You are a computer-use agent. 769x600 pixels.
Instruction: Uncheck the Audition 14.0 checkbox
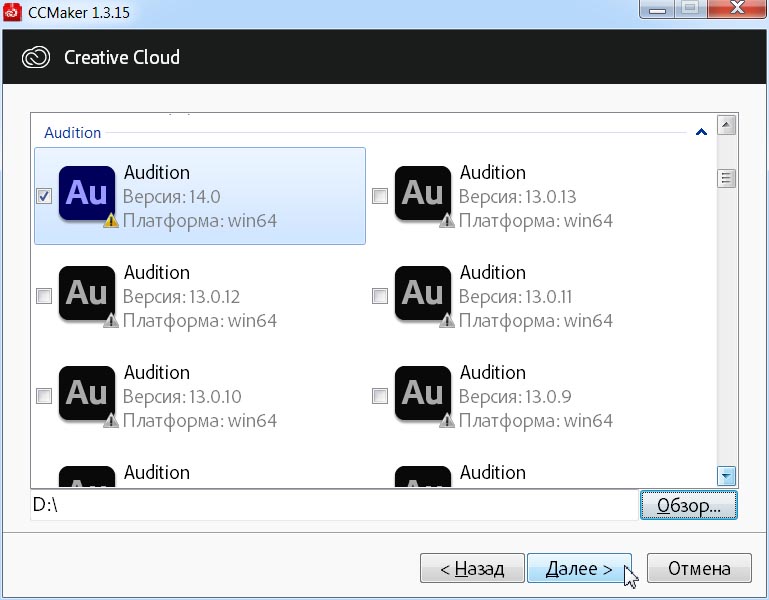click(44, 196)
